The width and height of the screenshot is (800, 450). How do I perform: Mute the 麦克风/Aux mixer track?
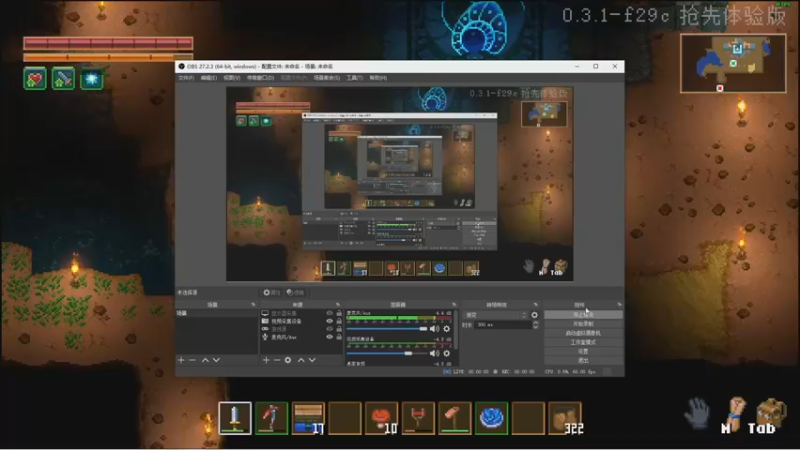pyautogui.click(x=435, y=329)
